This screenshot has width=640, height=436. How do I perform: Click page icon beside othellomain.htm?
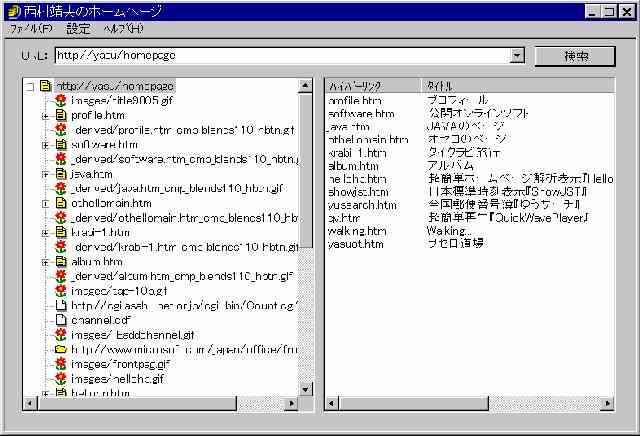pos(61,203)
